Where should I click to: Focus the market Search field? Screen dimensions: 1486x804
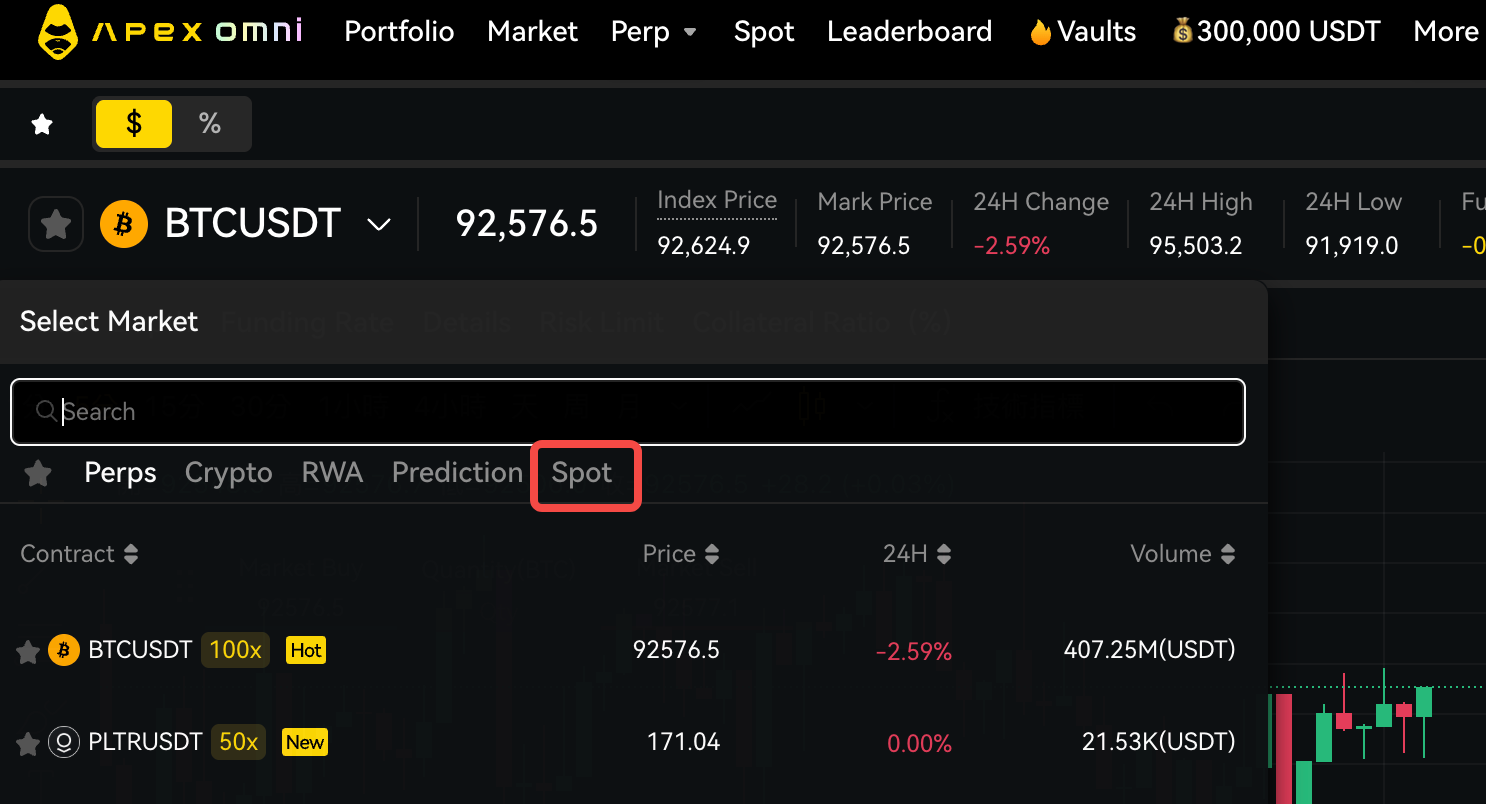pos(640,411)
